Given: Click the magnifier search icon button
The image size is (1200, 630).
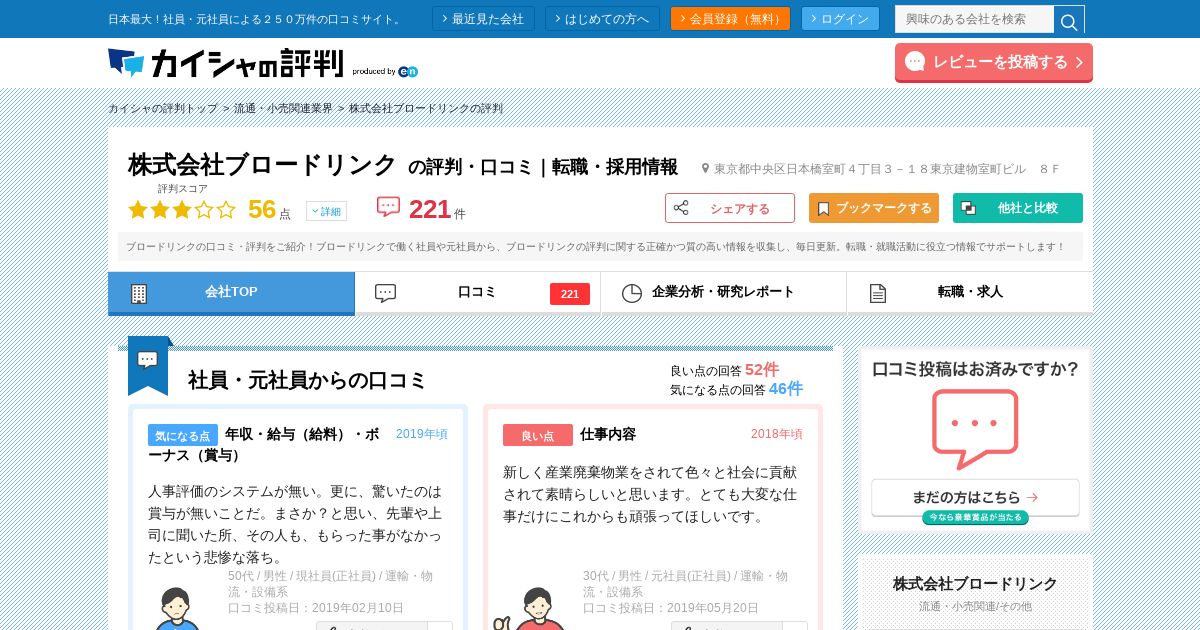Looking at the screenshot, I should pos(1069,19).
